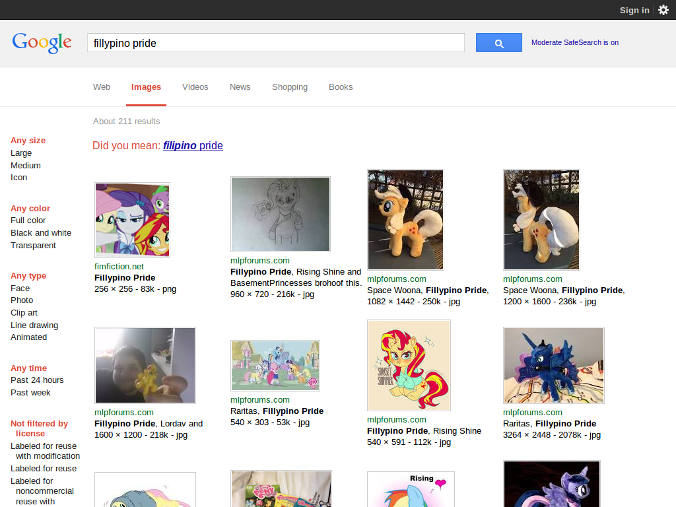Viewport: 676px width, 507px height.
Task: Click the blue search magnifier button
Action: coord(499,43)
